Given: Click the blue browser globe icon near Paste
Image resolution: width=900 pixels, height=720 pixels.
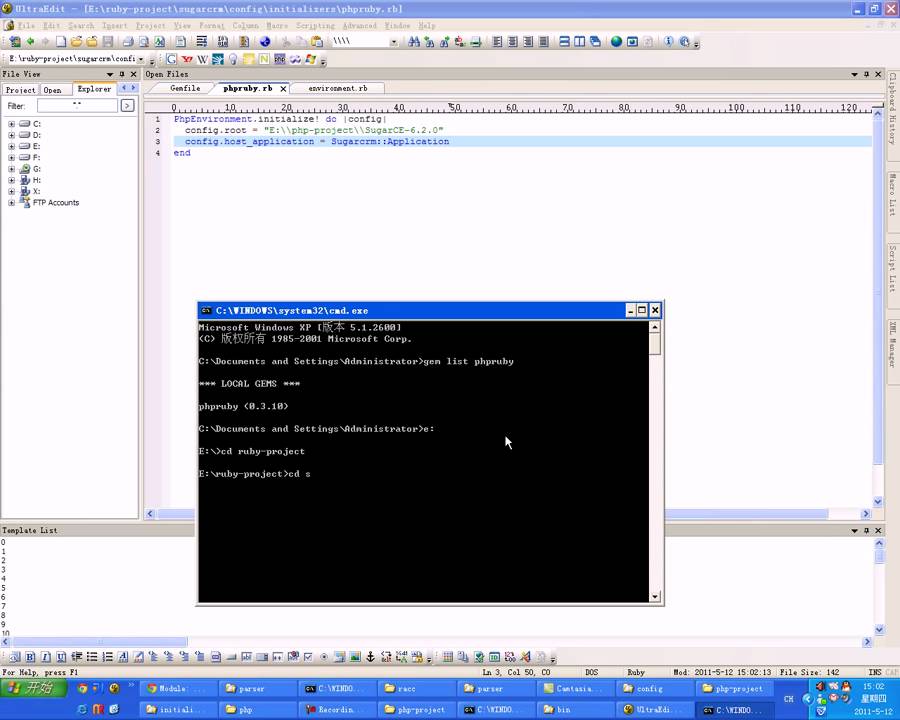Looking at the screenshot, I should click(265, 41).
